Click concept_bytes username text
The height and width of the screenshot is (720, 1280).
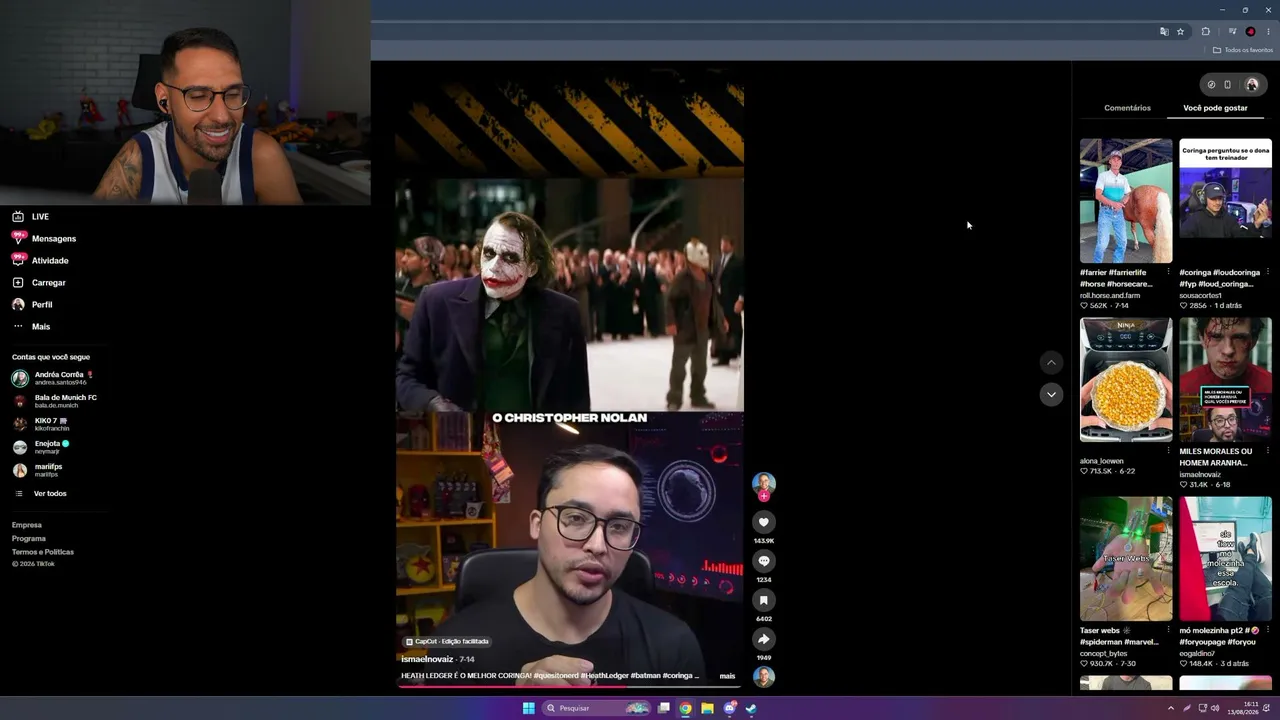click(x=1103, y=653)
